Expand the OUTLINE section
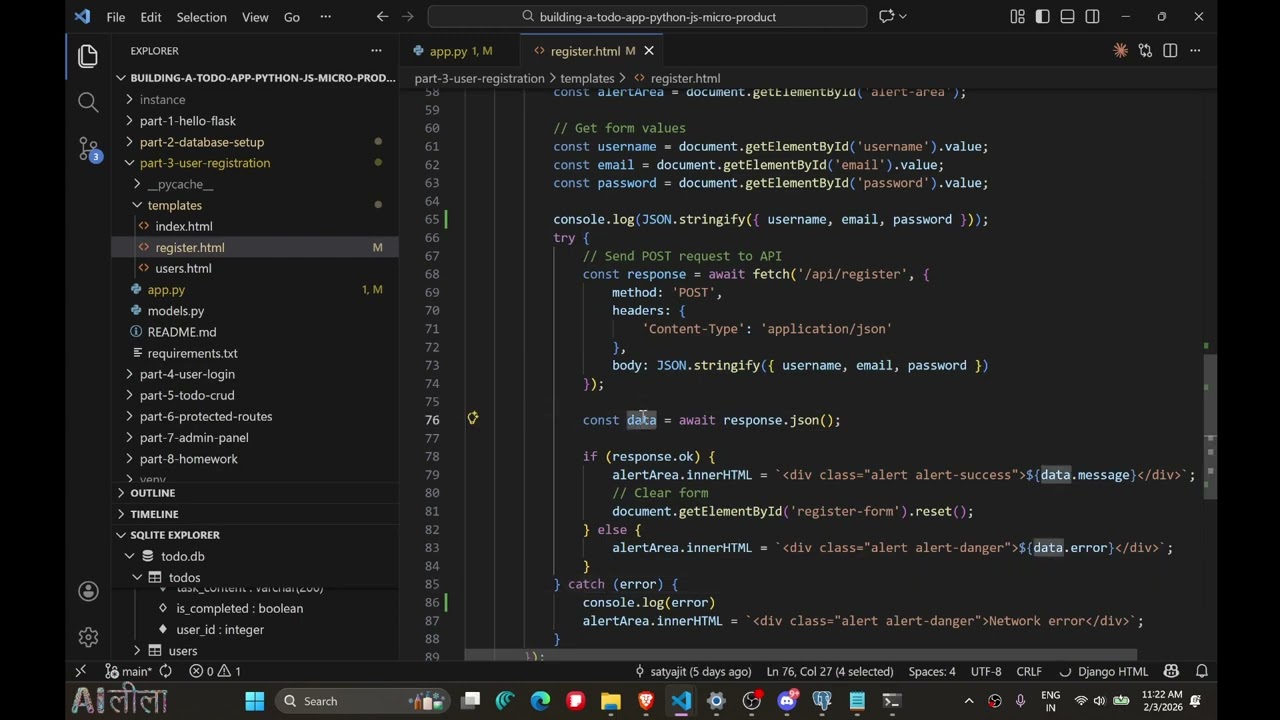This screenshot has height=720, width=1280. tap(121, 493)
